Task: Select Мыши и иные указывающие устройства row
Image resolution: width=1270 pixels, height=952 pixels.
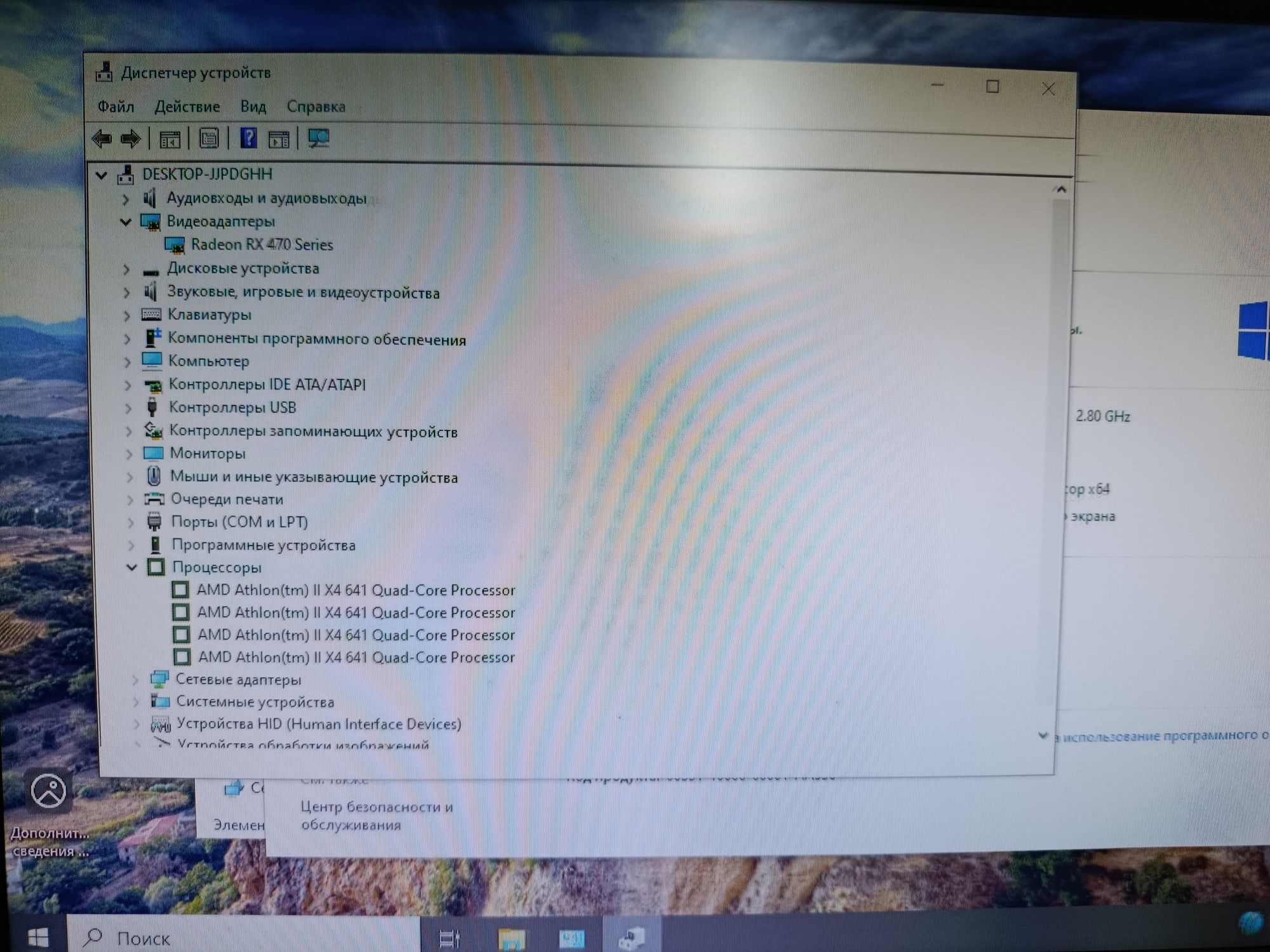Action: [x=314, y=477]
